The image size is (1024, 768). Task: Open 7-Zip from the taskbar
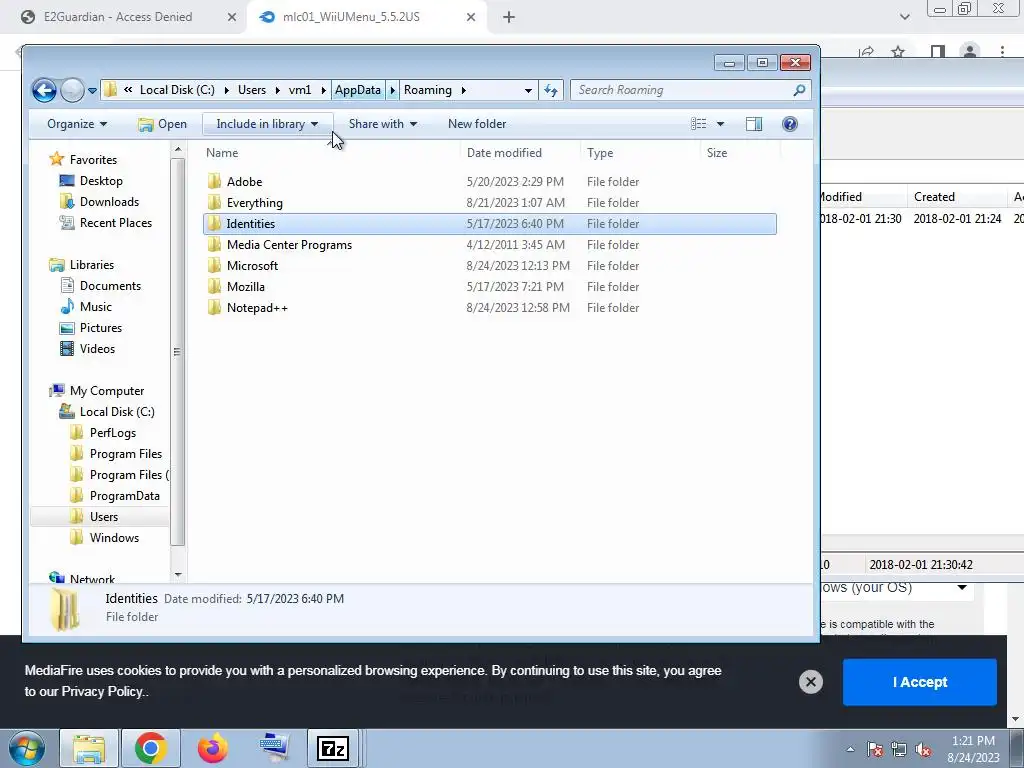pyautogui.click(x=332, y=748)
